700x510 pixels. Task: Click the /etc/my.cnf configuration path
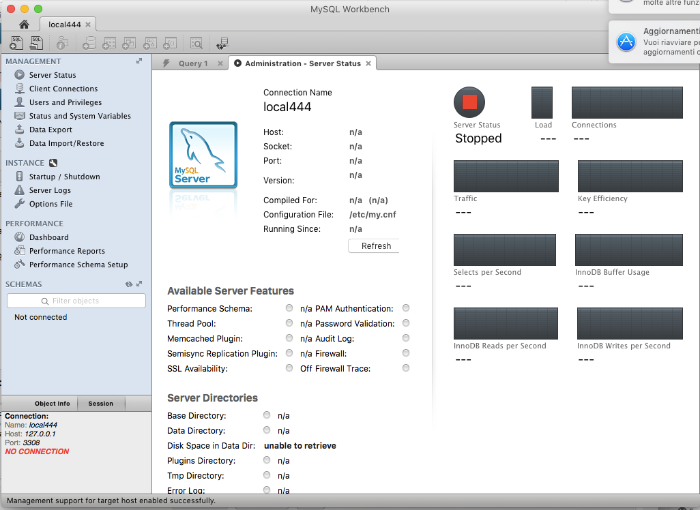click(x=373, y=214)
